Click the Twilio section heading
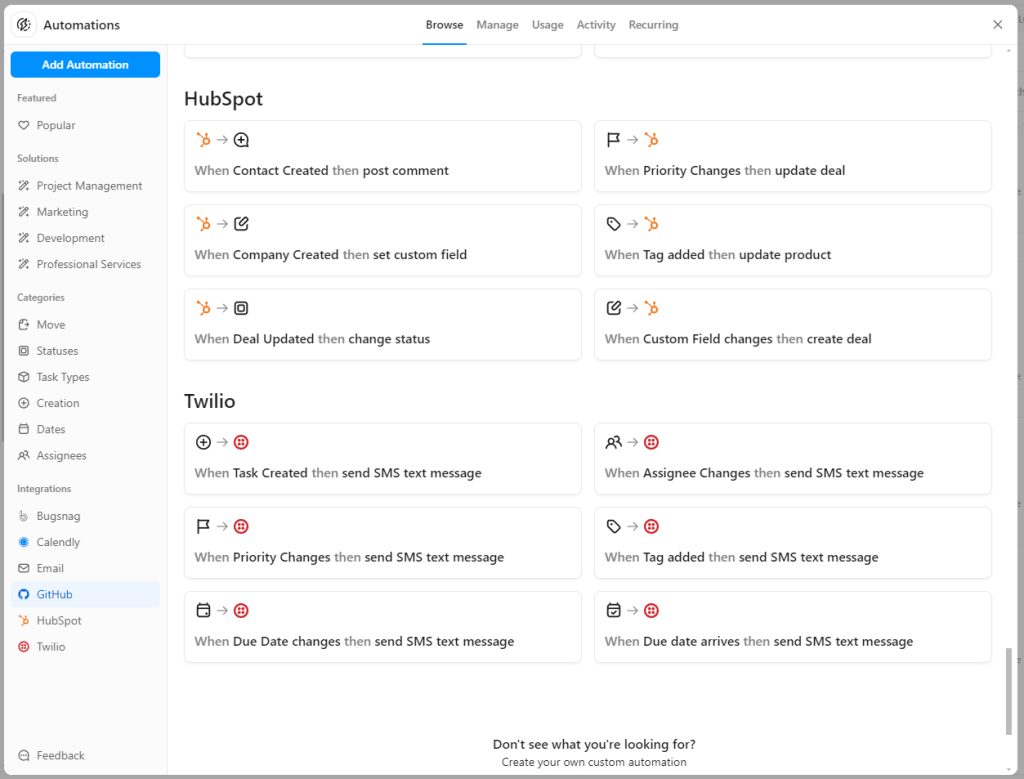The height and width of the screenshot is (779, 1024). 210,401
